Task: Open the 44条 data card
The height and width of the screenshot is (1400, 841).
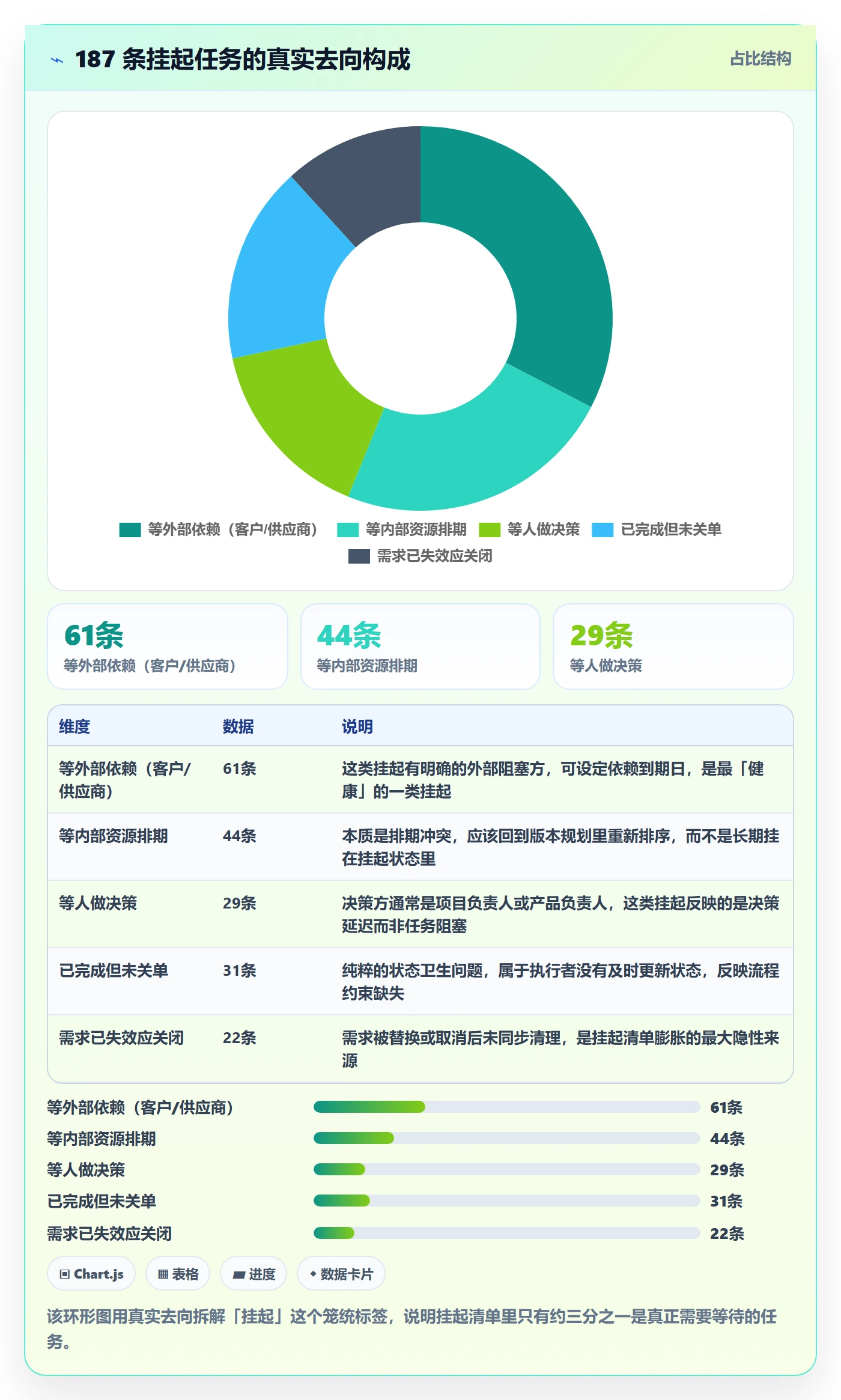Action: pyautogui.click(x=421, y=647)
